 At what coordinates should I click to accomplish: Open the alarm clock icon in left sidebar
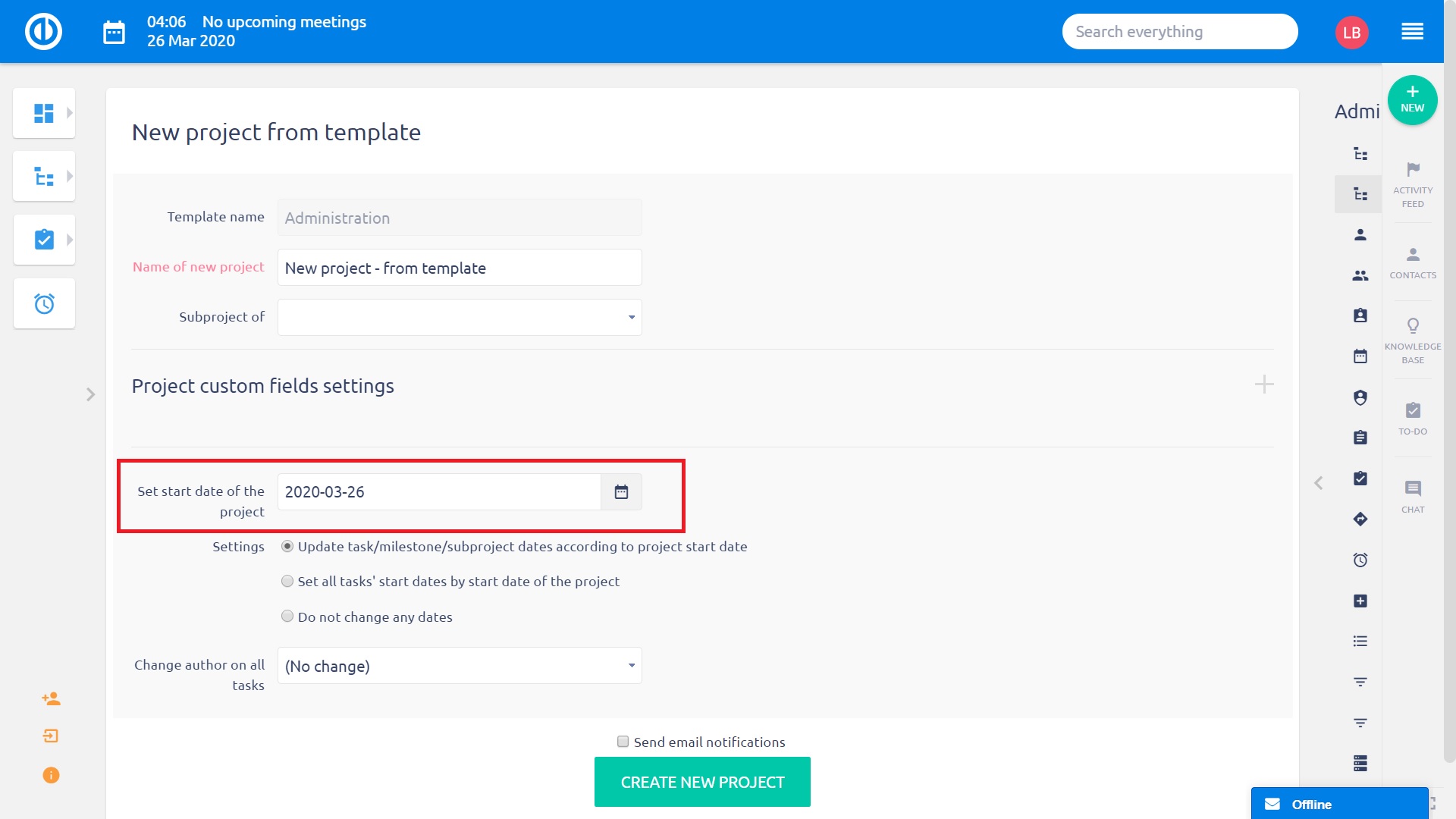(x=44, y=303)
